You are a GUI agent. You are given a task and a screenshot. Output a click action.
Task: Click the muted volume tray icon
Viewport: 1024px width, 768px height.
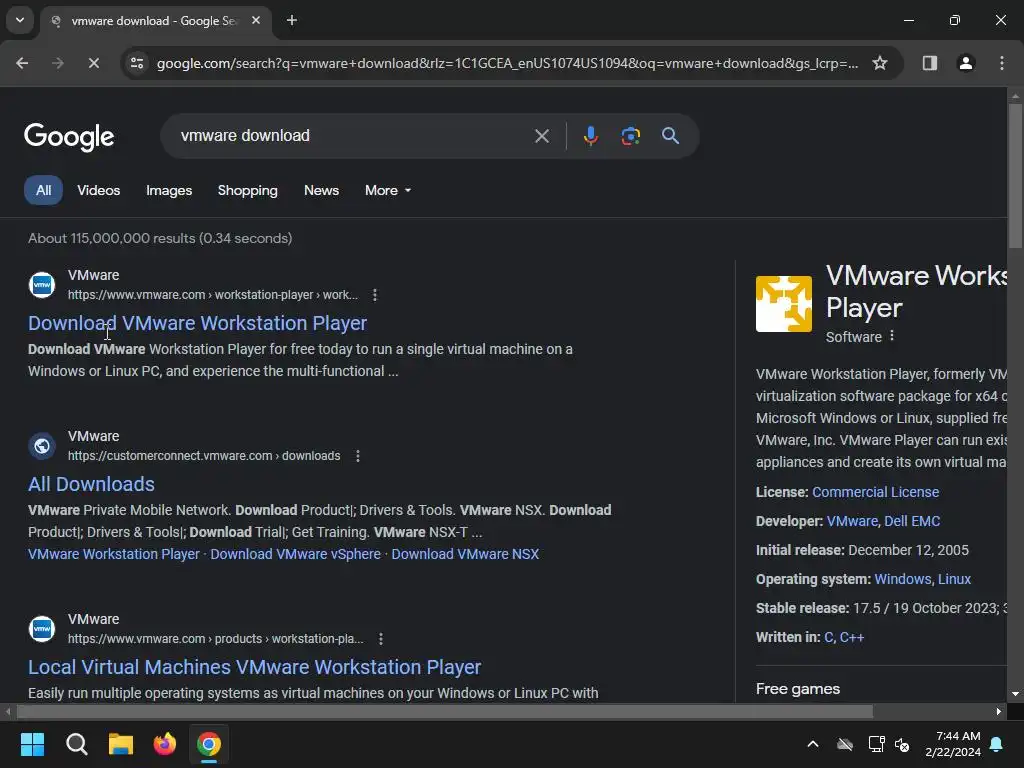point(902,744)
